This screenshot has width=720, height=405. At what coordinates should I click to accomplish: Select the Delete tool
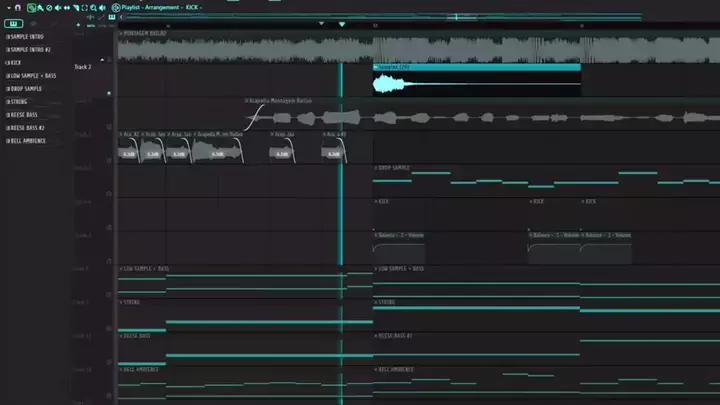[49, 7]
